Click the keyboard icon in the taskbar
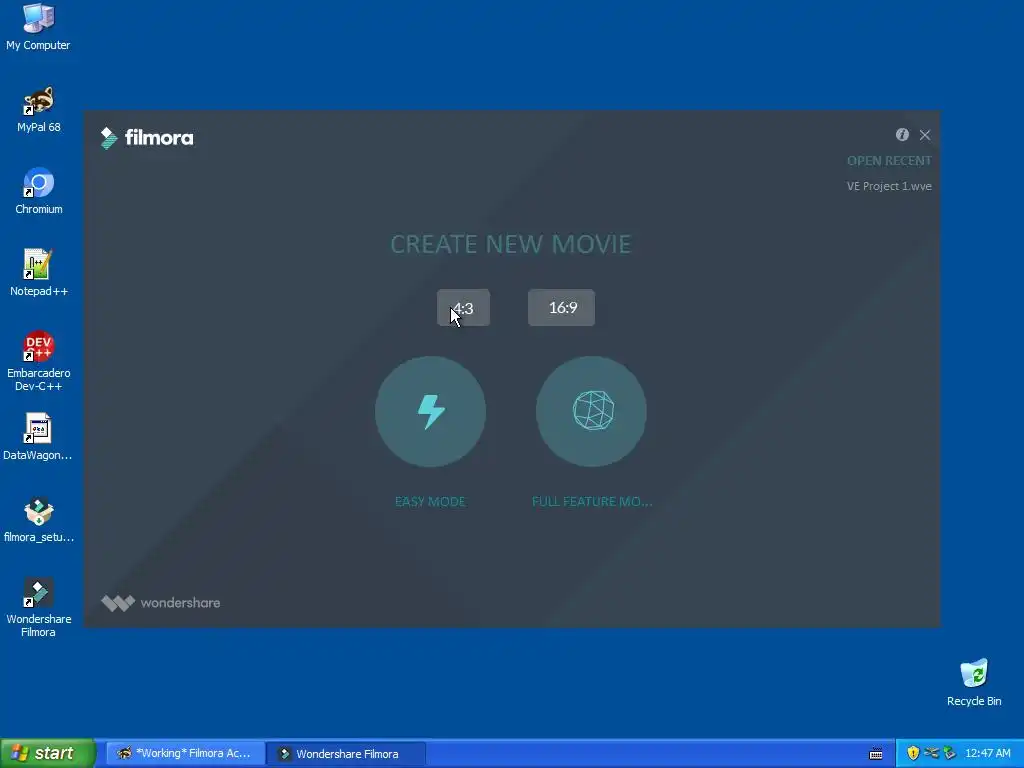 [x=876, y=754]
